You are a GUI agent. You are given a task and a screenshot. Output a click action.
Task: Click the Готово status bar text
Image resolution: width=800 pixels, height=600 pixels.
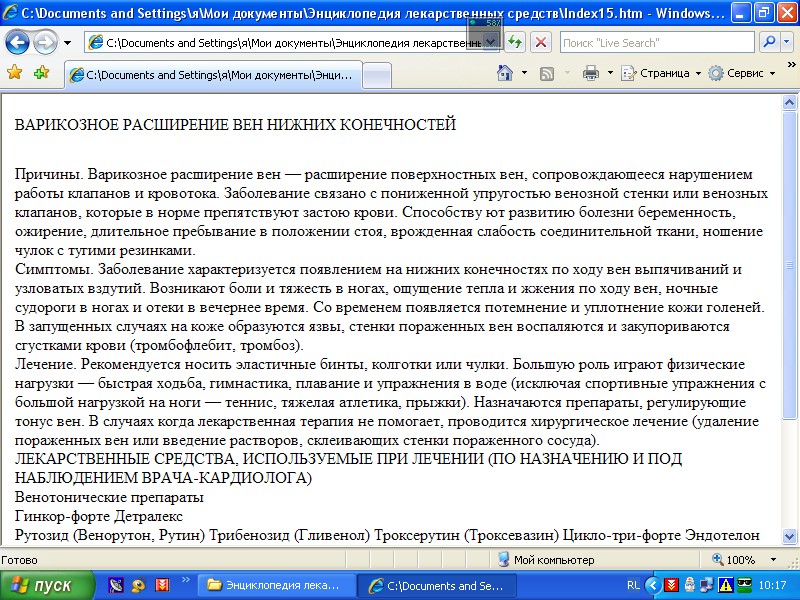(19, 560)
